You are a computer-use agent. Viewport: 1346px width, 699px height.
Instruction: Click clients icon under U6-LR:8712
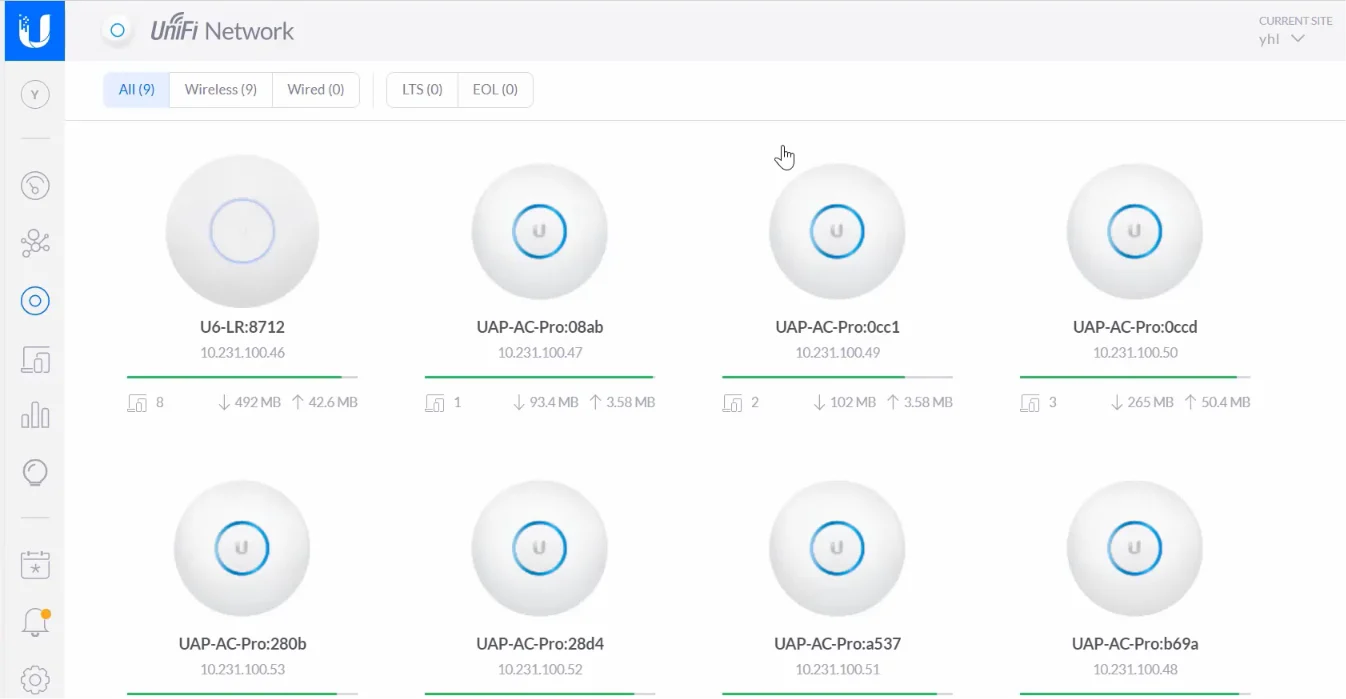tap(138, 403)
